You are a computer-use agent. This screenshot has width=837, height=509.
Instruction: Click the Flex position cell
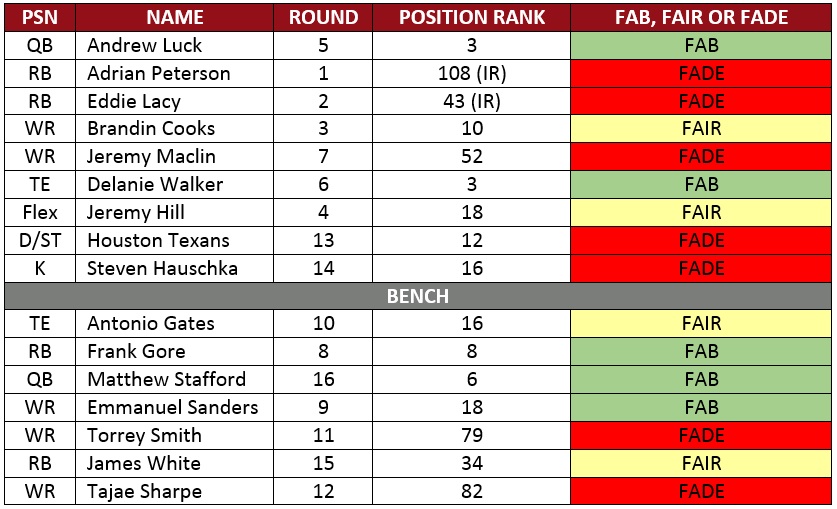click(40, 212)
